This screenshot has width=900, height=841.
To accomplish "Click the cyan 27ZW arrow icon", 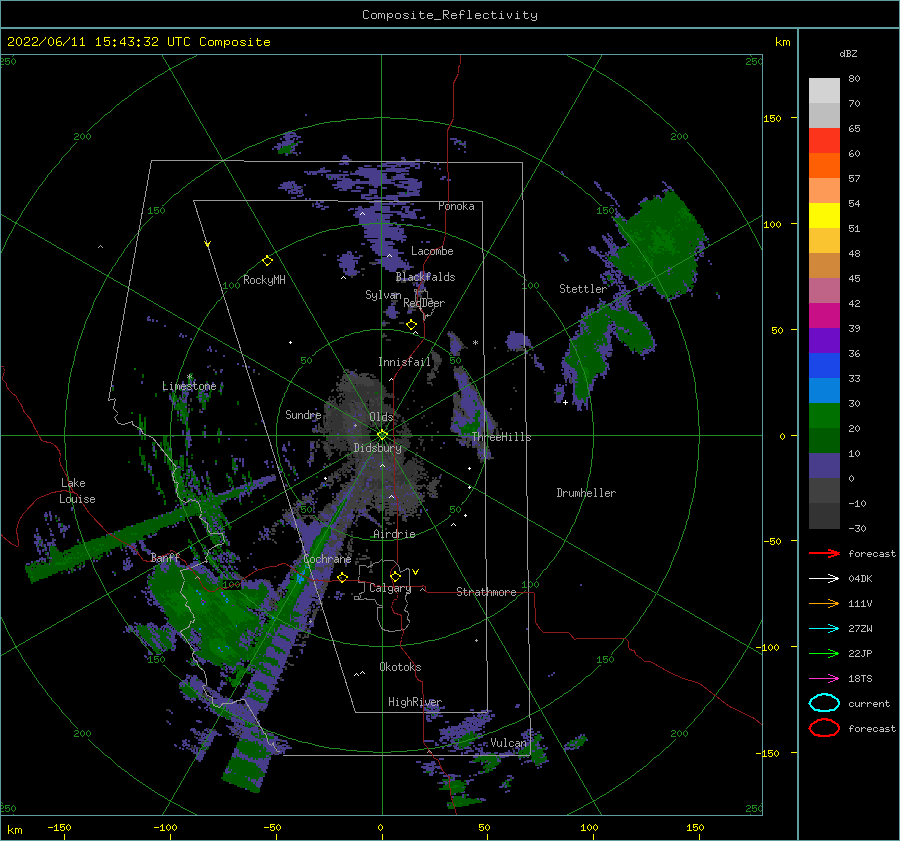I will click(x=824, y=629).
